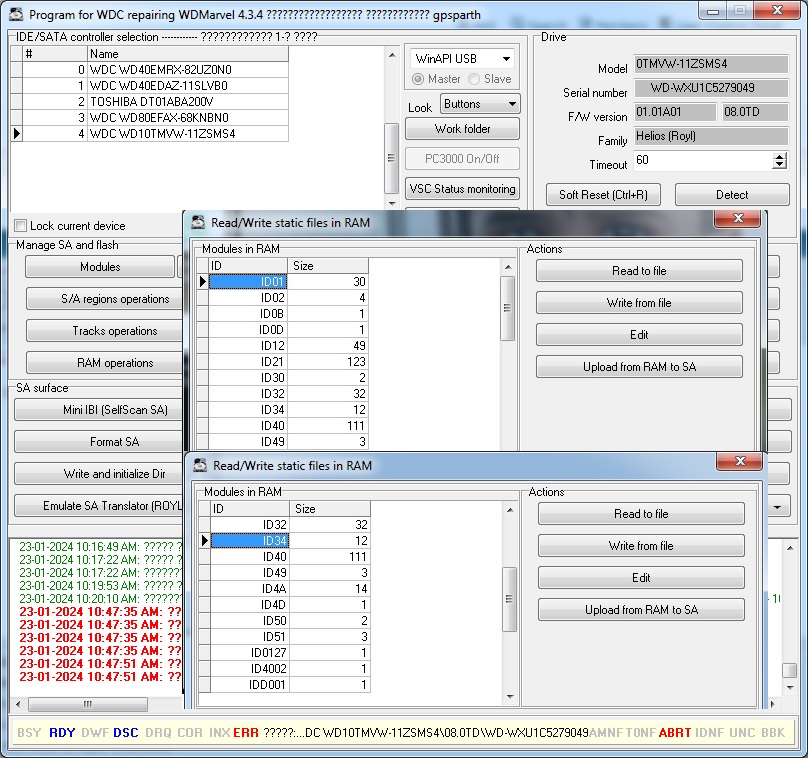The height and width of the screenshot is (758, 808).
Task: Open the WinAPI USB dropdown
Action: click(x=507, y=59)
